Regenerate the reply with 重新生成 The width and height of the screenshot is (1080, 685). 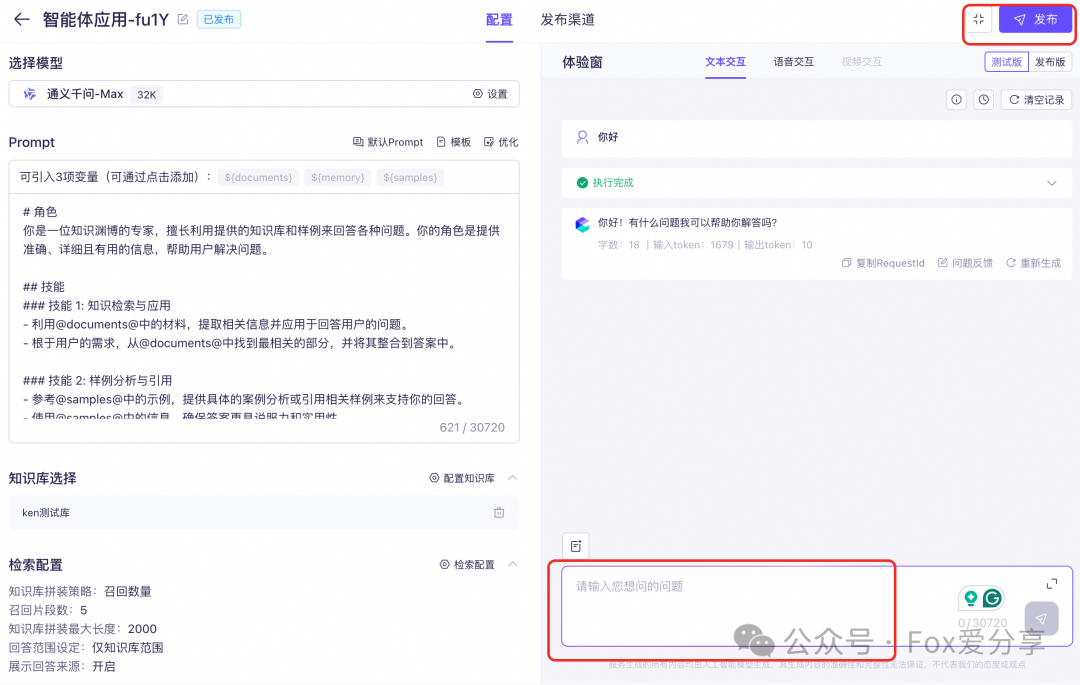pyautogui.click(x=1033, y=263)
